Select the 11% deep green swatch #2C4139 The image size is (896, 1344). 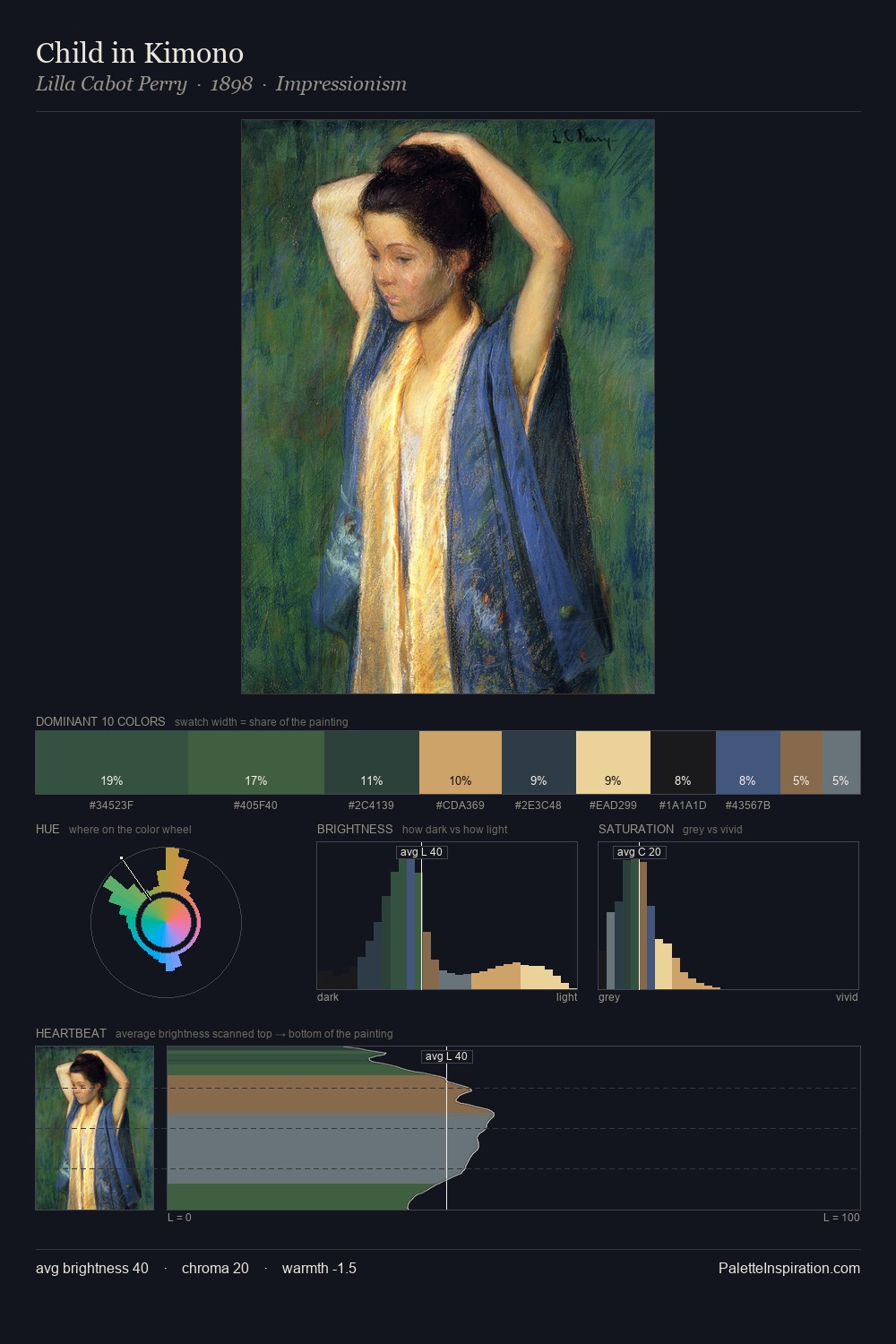[x=372, y=762]
